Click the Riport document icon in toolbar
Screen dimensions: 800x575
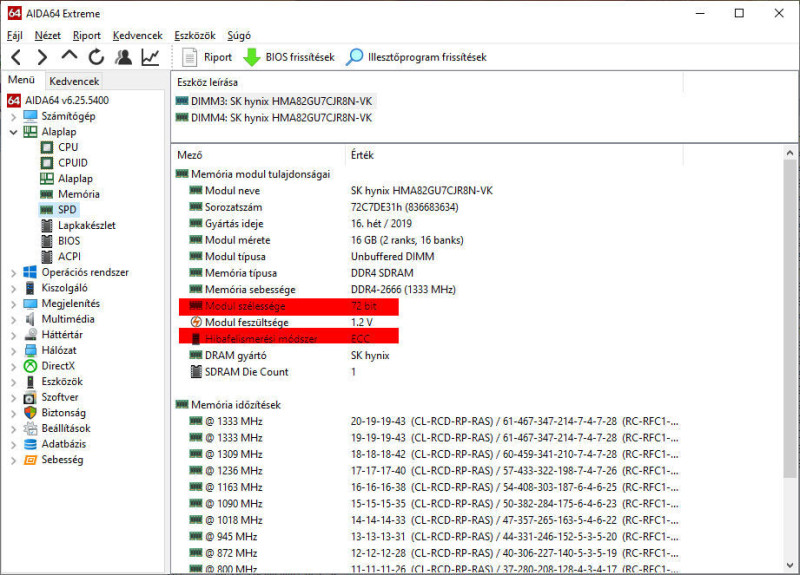tap(189, 57)
